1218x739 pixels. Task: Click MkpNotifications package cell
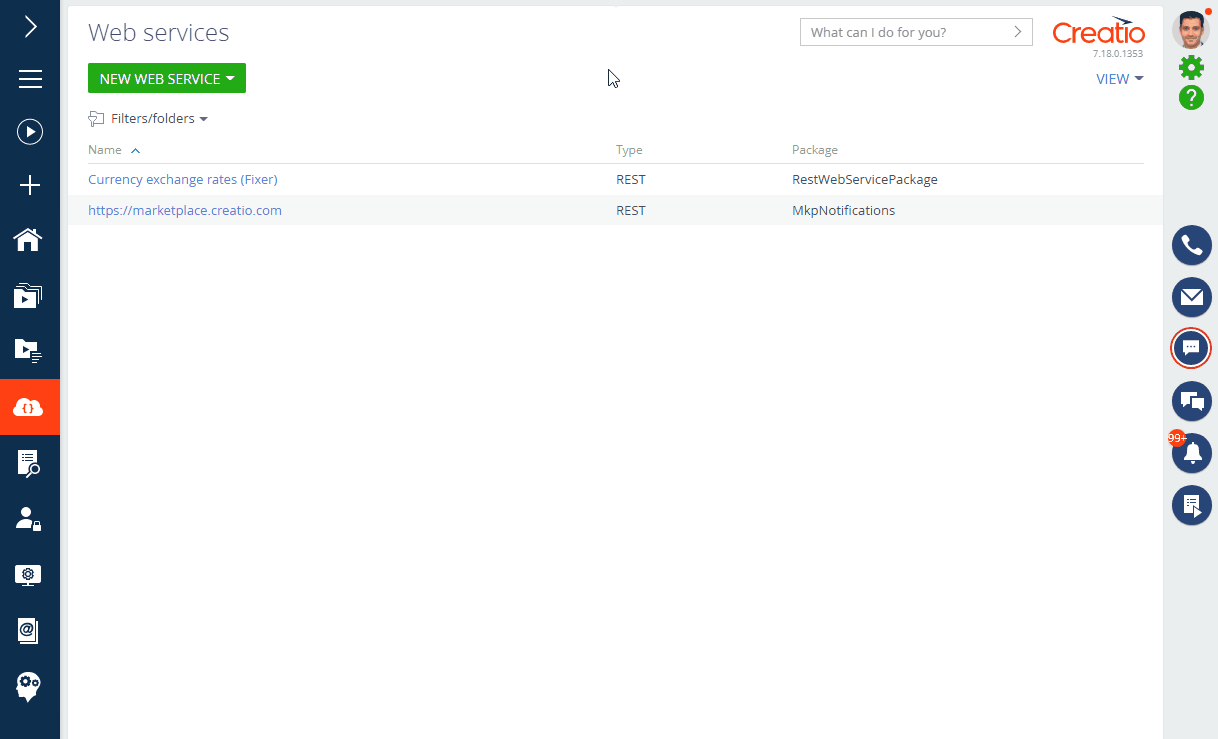tap(843, 211)
